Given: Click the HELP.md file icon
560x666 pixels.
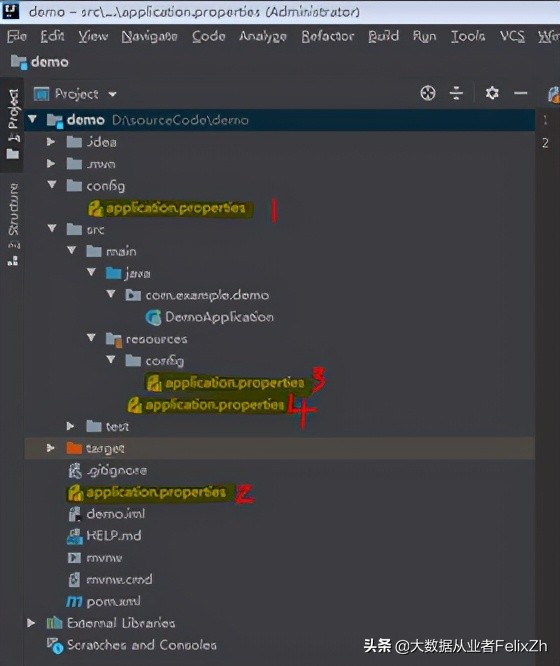Looking at the screenshot, I should (x=75, y=536).
